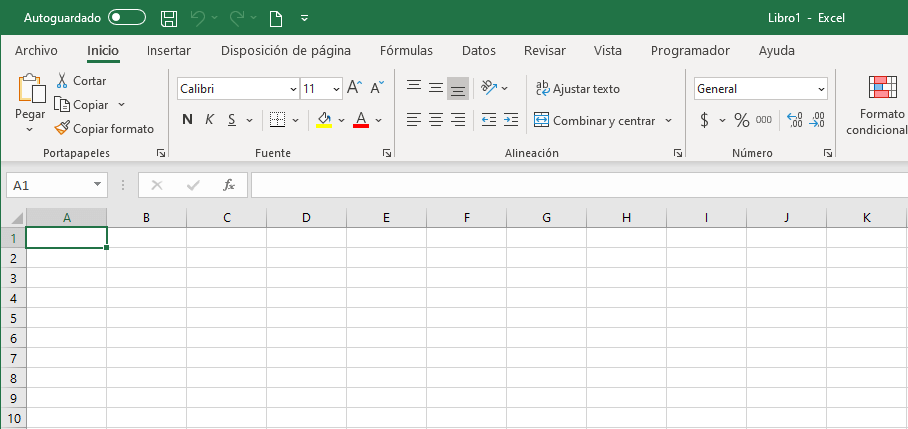Switch to the Insertar tab

click(169, 51)
